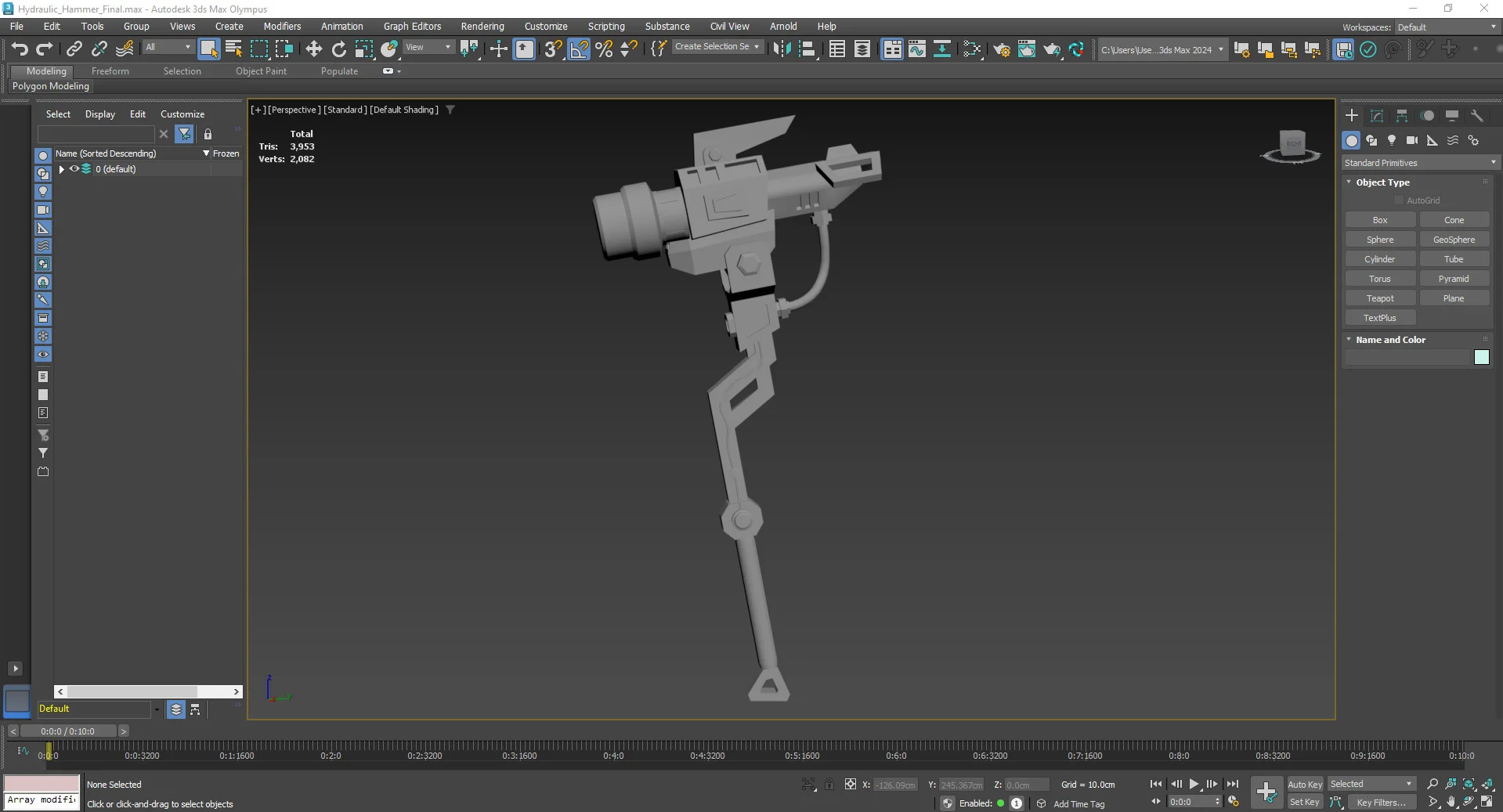Open the Align tool

point(807,49)
